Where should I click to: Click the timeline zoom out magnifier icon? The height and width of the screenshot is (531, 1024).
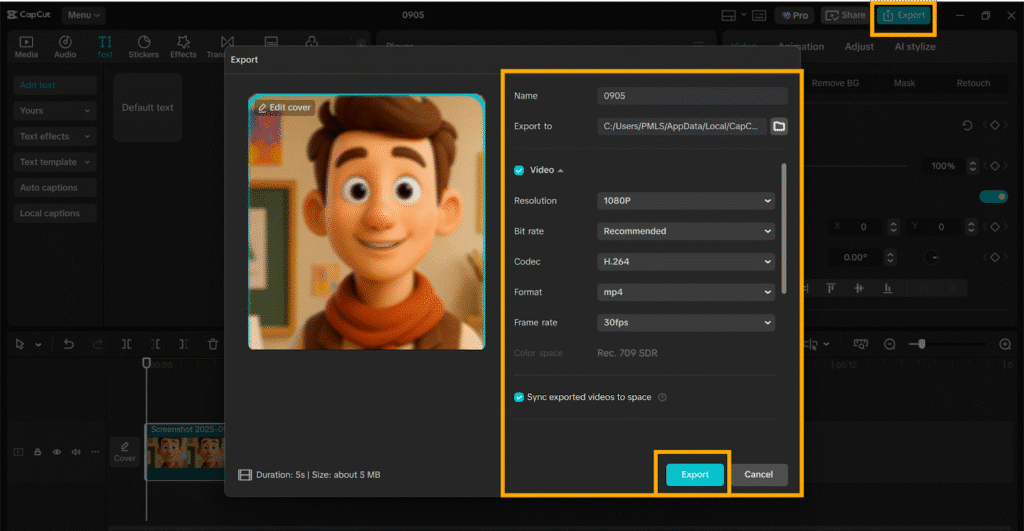[889, 344]
